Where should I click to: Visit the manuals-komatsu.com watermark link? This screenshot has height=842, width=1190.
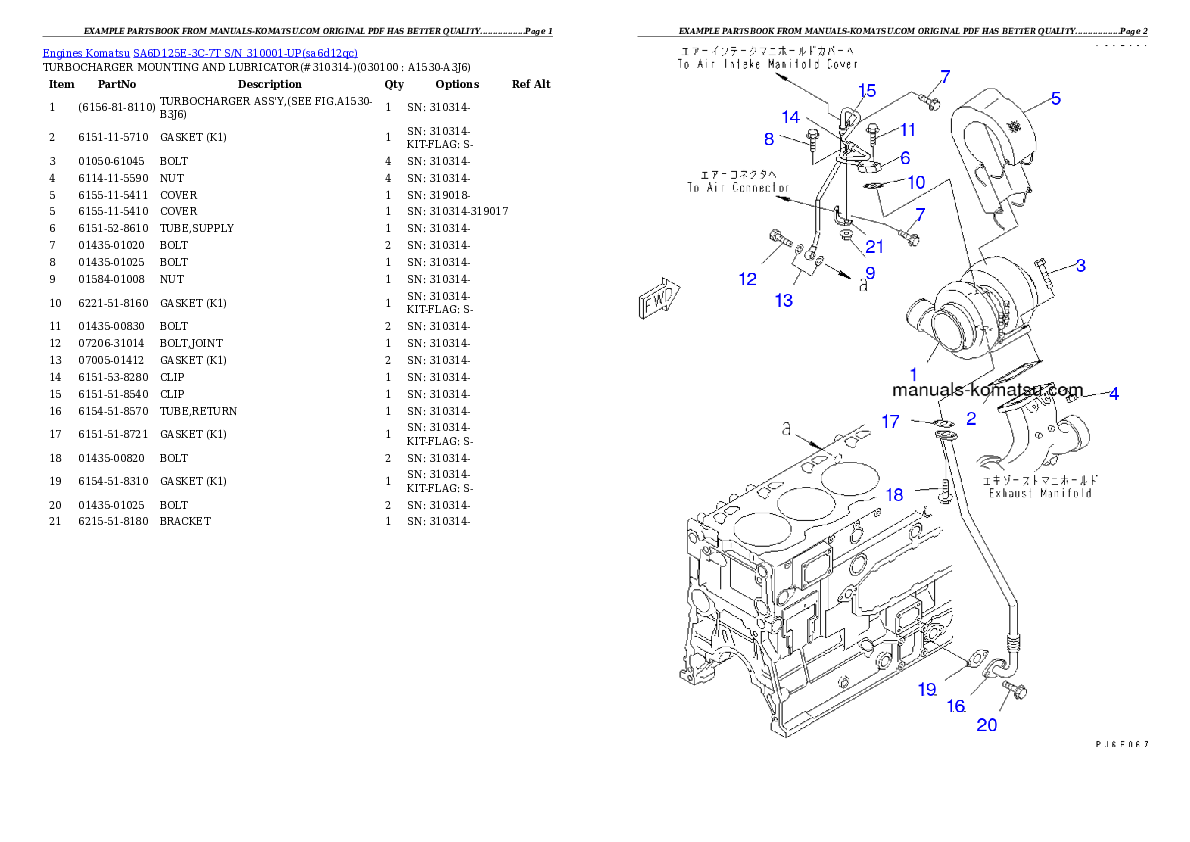pyautogui.click(x=988, y=389)
